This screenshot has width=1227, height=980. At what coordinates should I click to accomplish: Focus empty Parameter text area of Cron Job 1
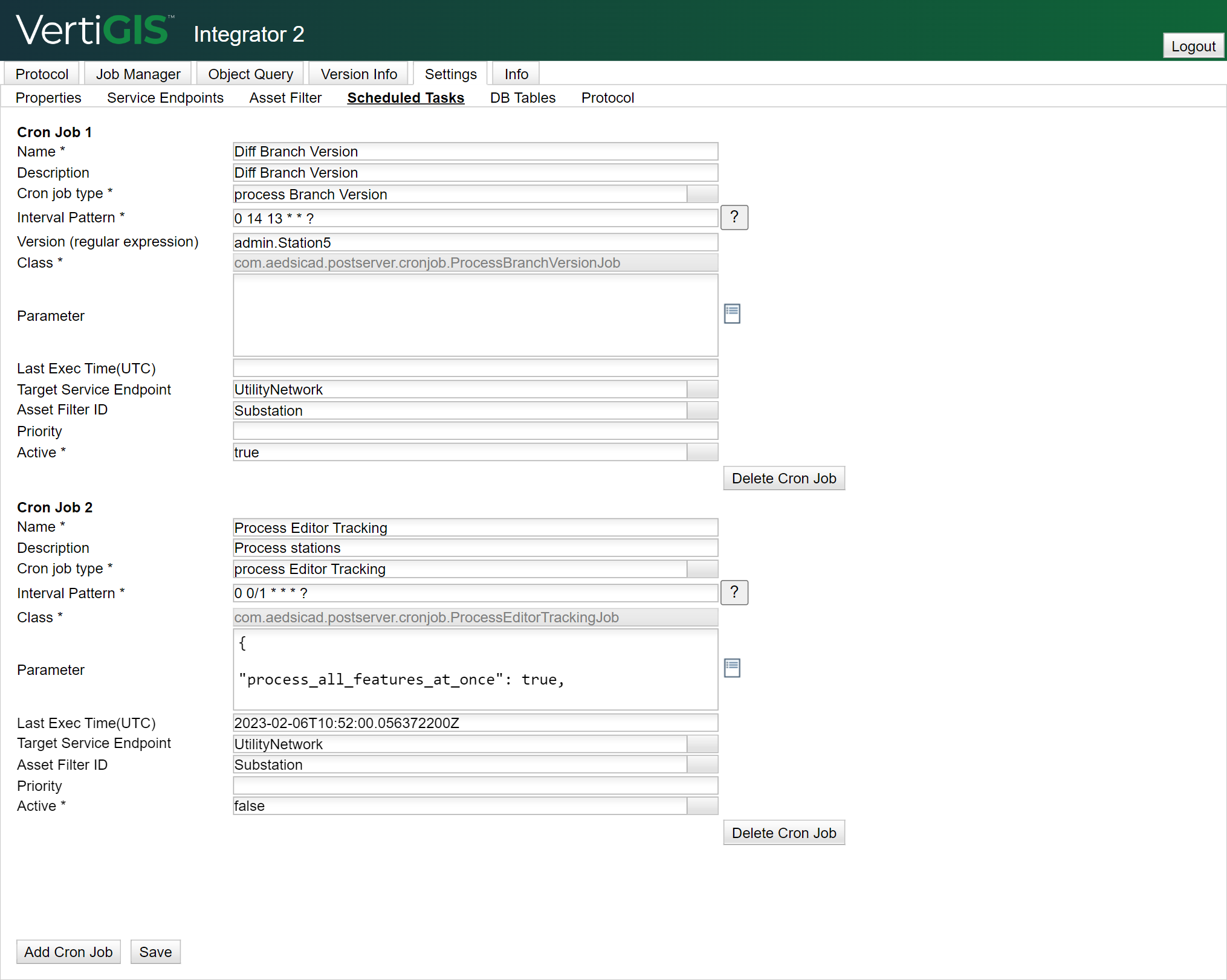coord(475,315)
